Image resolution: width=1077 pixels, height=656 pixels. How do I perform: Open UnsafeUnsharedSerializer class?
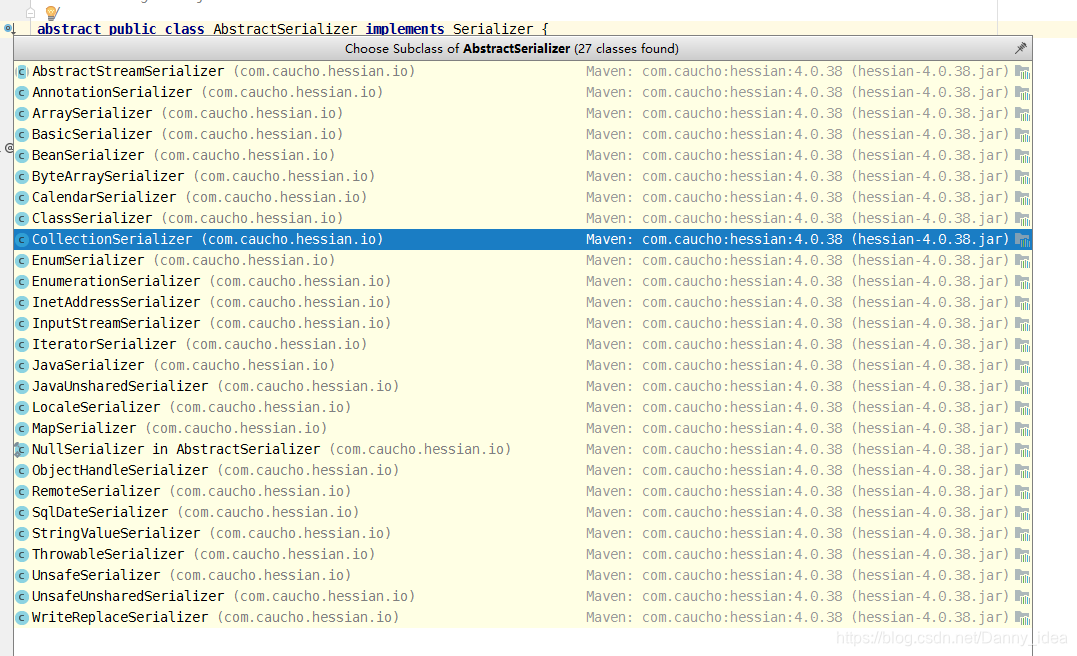523,596
